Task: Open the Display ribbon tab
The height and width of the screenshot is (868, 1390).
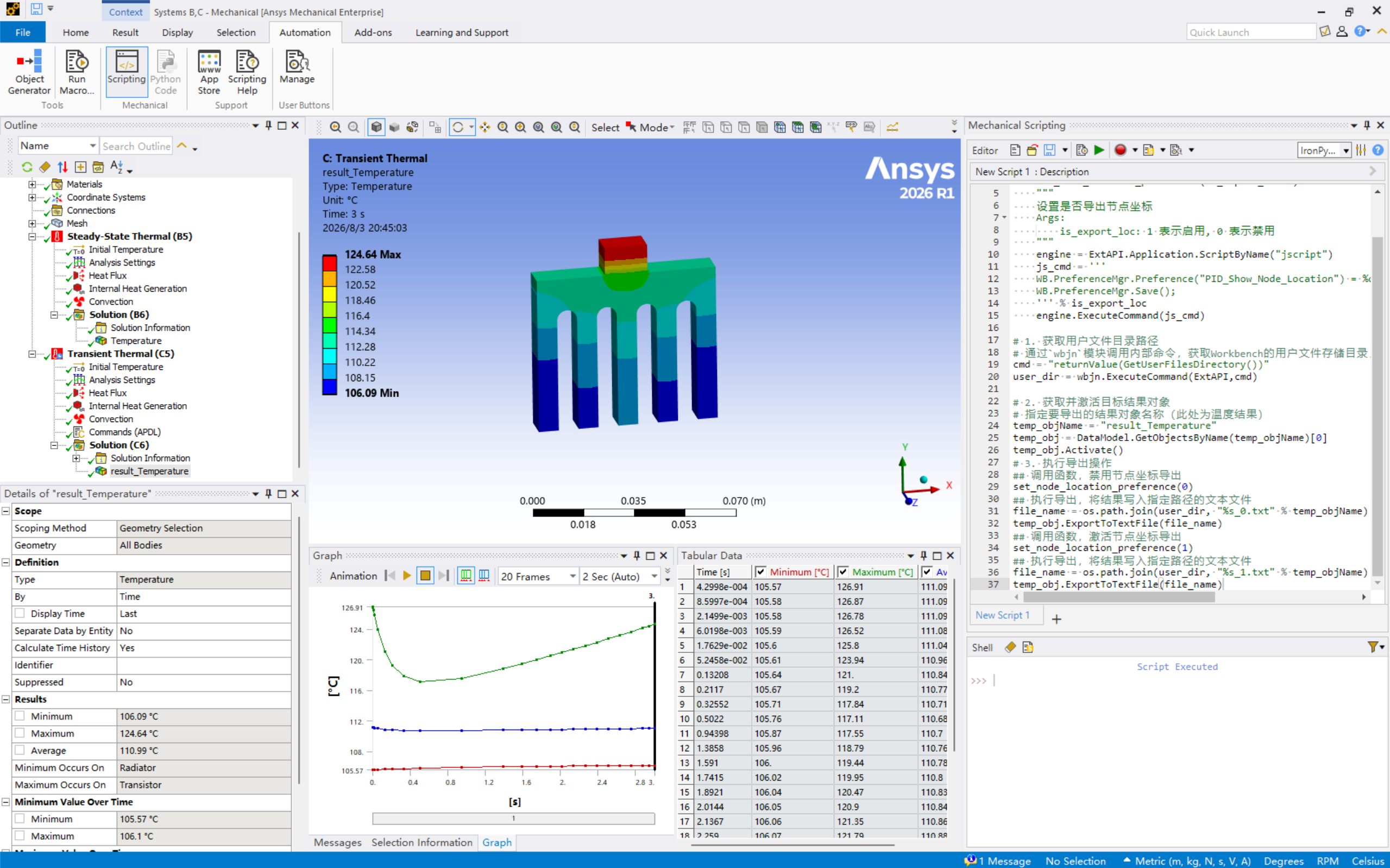Action: tap(177, 32)
